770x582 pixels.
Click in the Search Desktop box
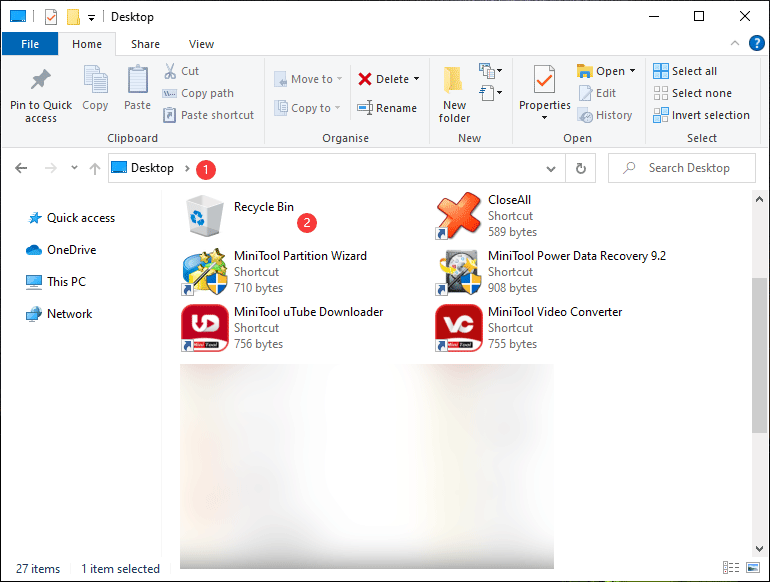click(x=682, y=168)
